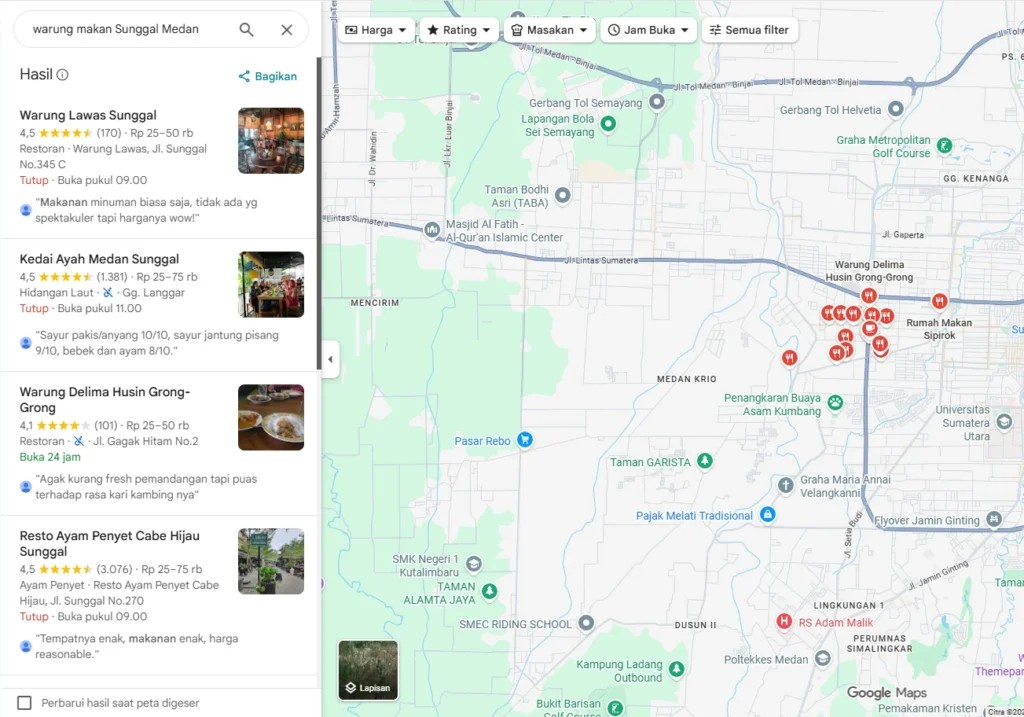Image resolution: width=1024 pixels, height=717 pixels.
Task: Open the Lapisan layers thumbnail
Action: (x=368, y=670)
